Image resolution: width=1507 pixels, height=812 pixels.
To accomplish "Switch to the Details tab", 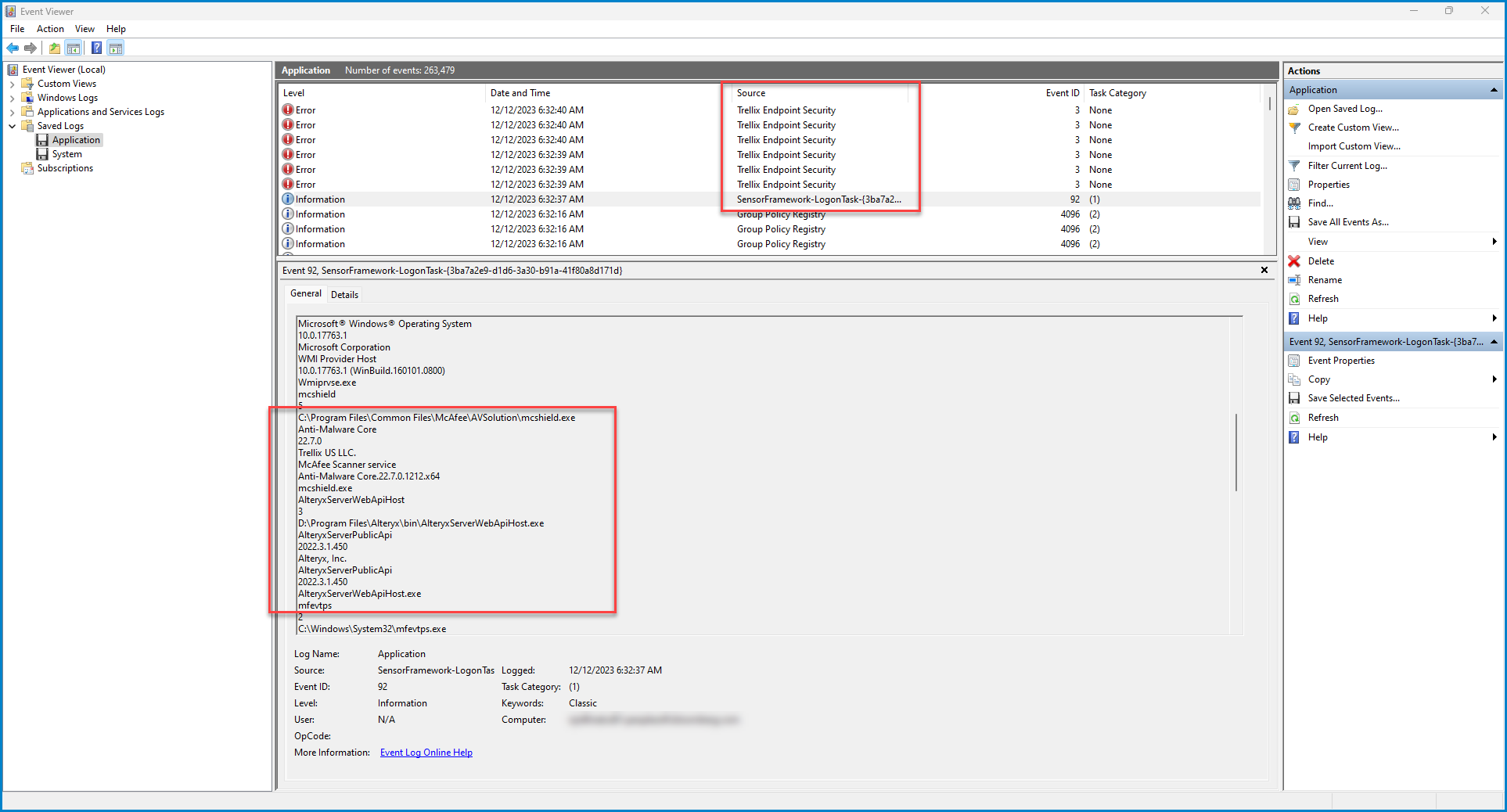I will pyautogui.click(x=344, y=295).
